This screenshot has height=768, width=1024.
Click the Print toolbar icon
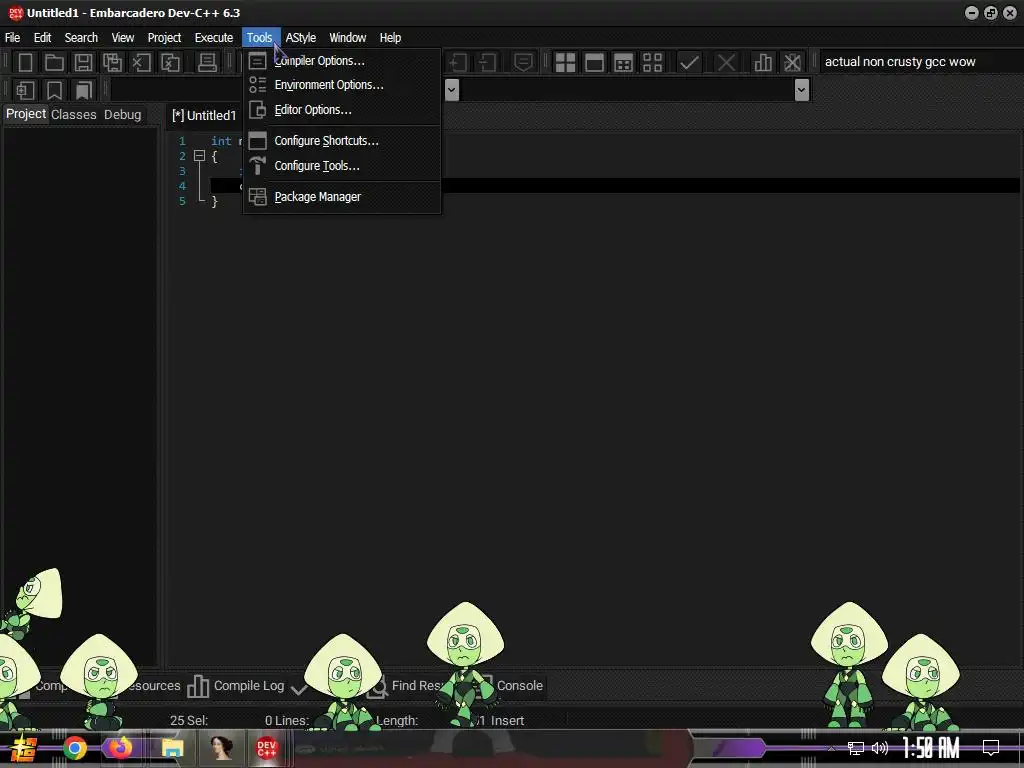[x=207, y=63]
